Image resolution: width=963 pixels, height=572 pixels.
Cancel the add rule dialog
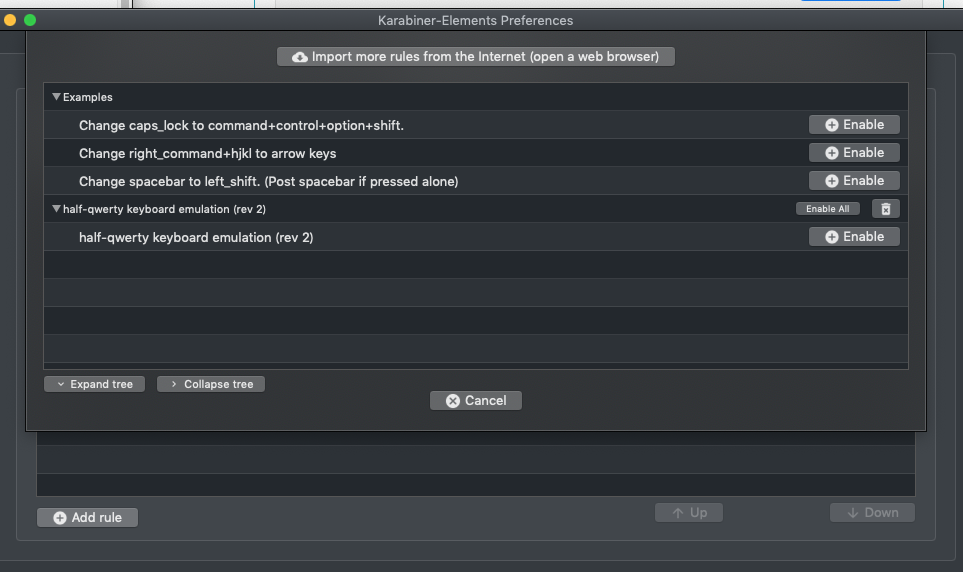(475, 401)
